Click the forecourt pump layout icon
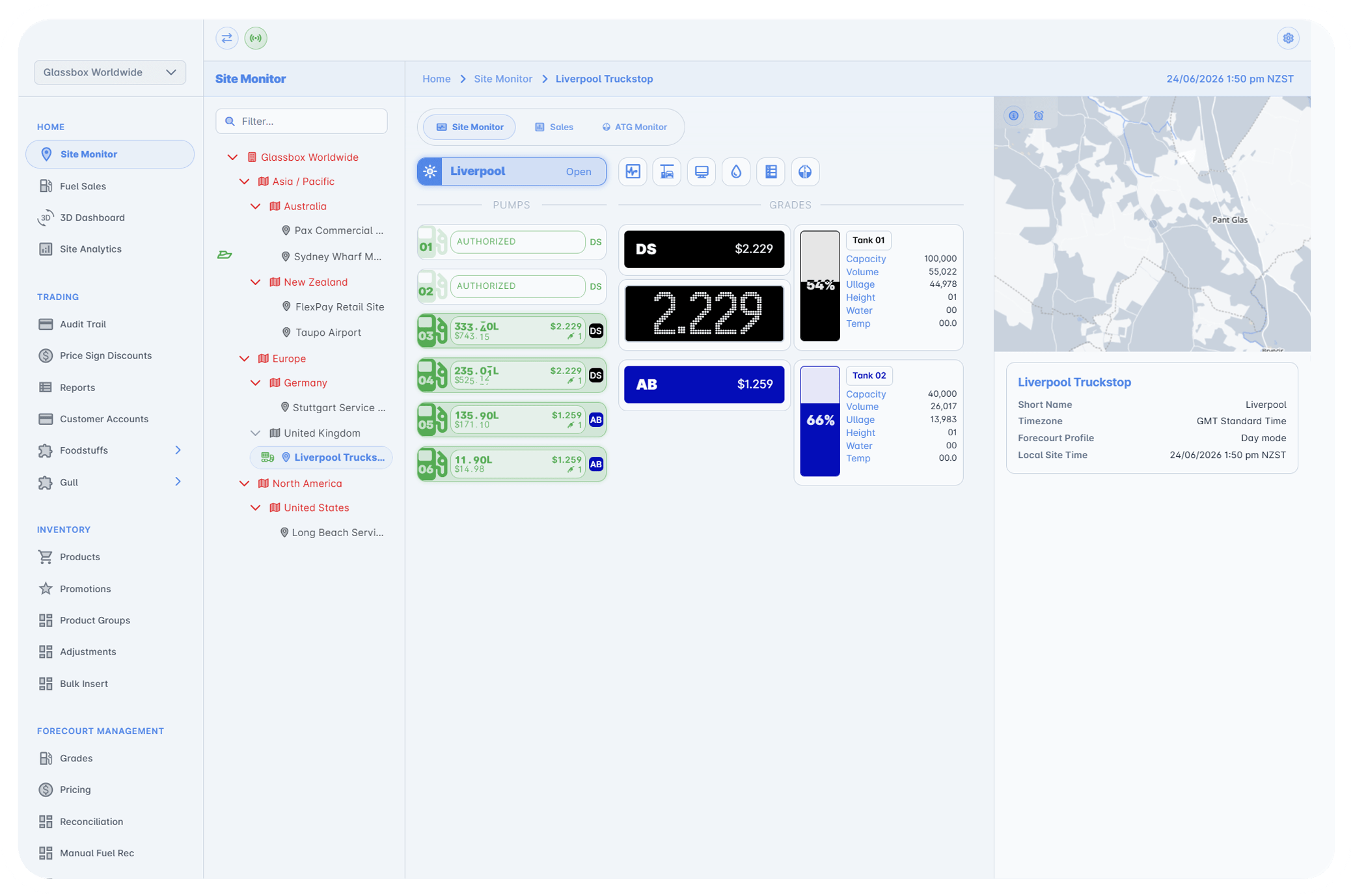 667,172
